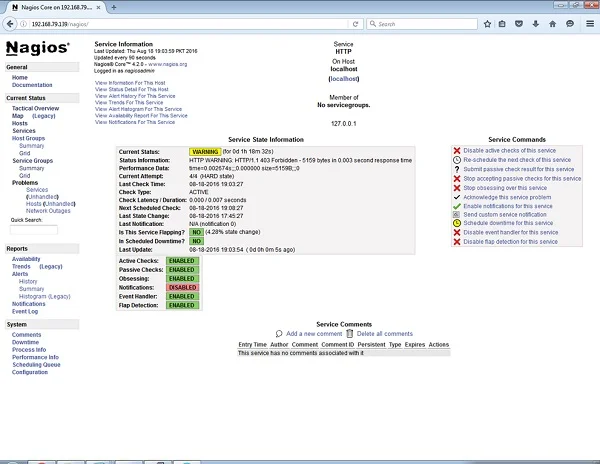The height and width of the screenshot is (464, 600).
Task: Click the Comment ID column header
Action: [338, 345]
